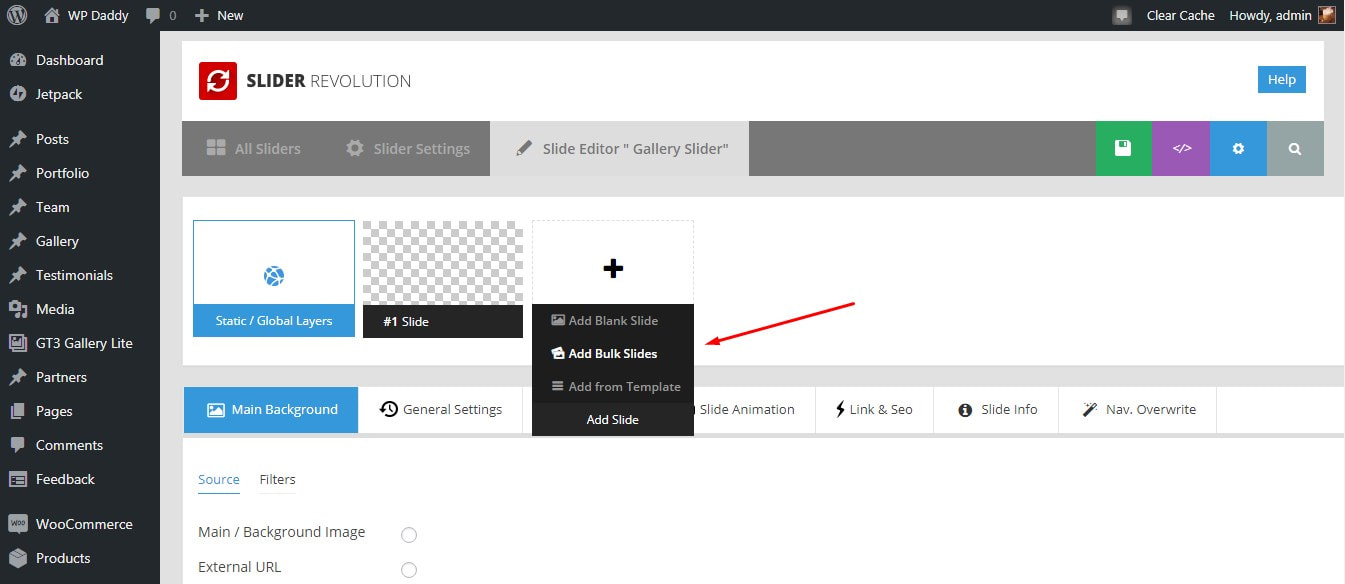Click Clear Cache in the admin bar
This screenshot has width=1345, height=584.
(1180, 15)
